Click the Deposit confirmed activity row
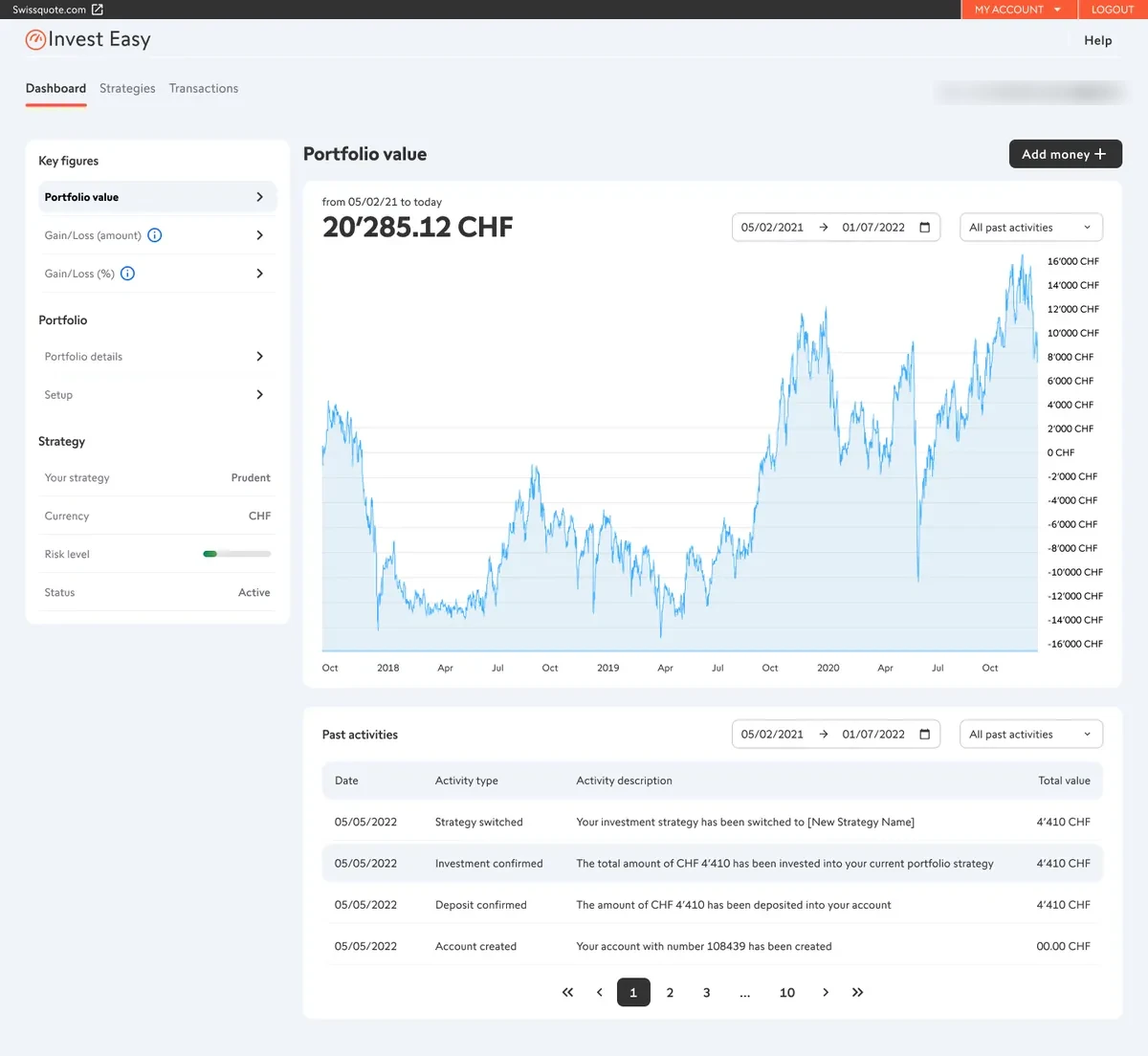 (713, 905)
